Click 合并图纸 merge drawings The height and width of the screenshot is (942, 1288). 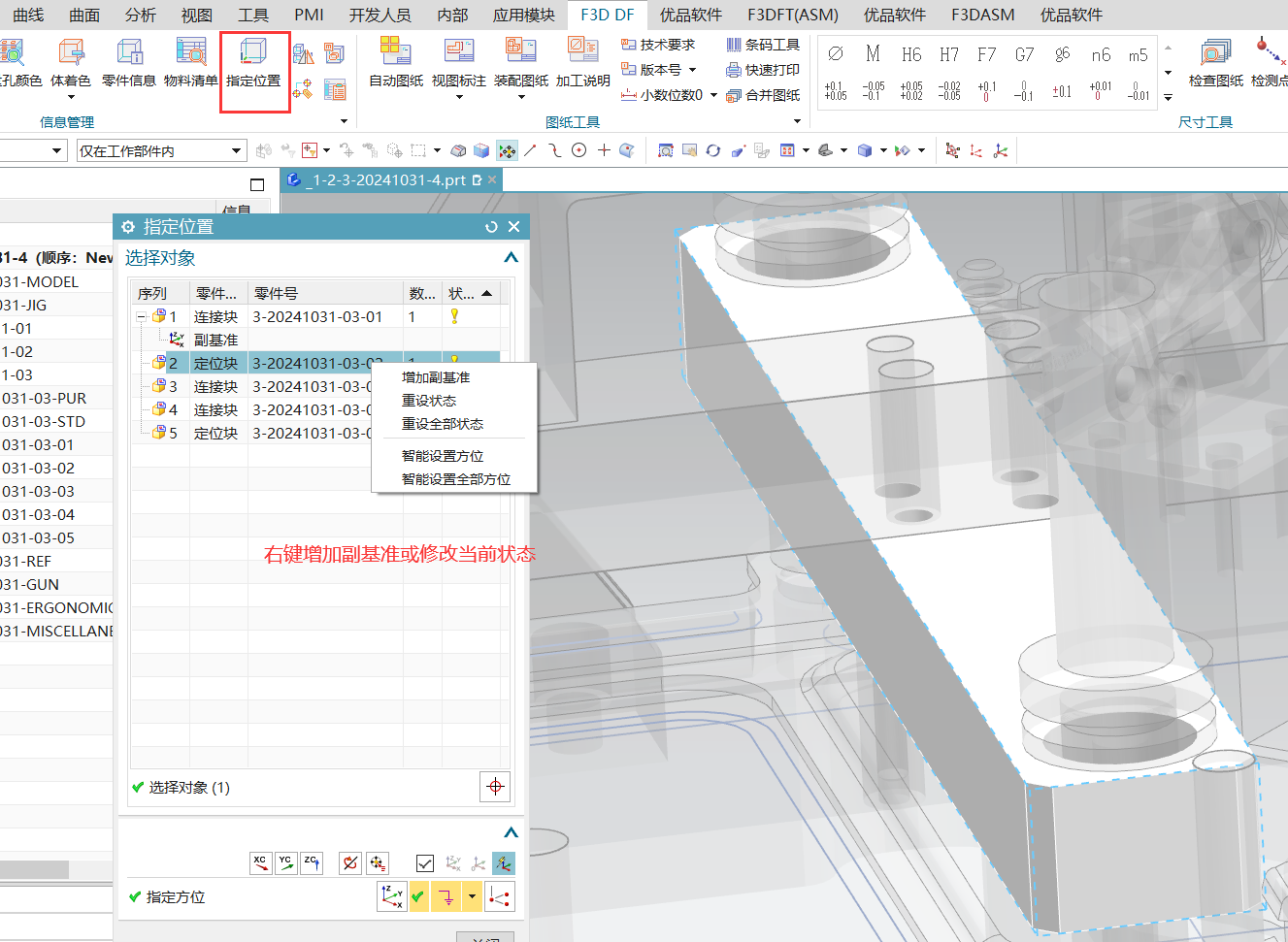(763, 95)
